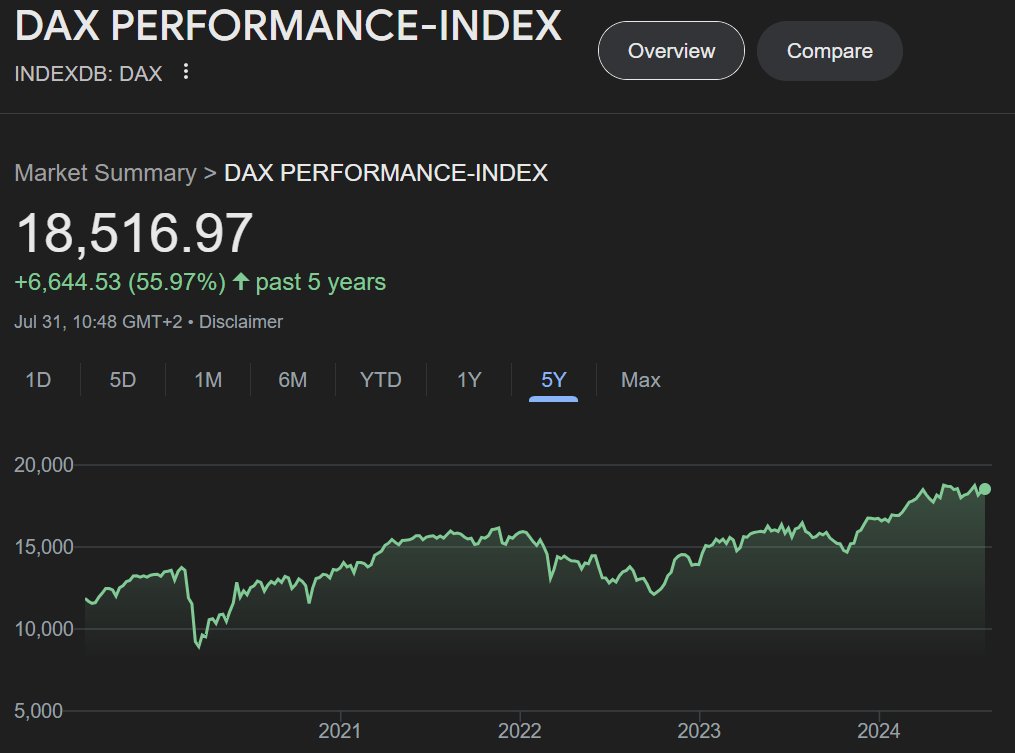Image resolution: width=1015 pixels, height=753 pixels.
Task: Switch to the 1D time range
Action: coord(39,380)
